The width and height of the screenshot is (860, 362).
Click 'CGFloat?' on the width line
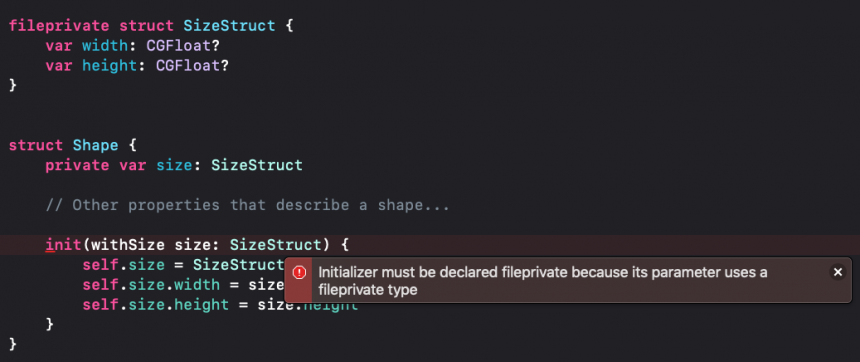point(183,46)
